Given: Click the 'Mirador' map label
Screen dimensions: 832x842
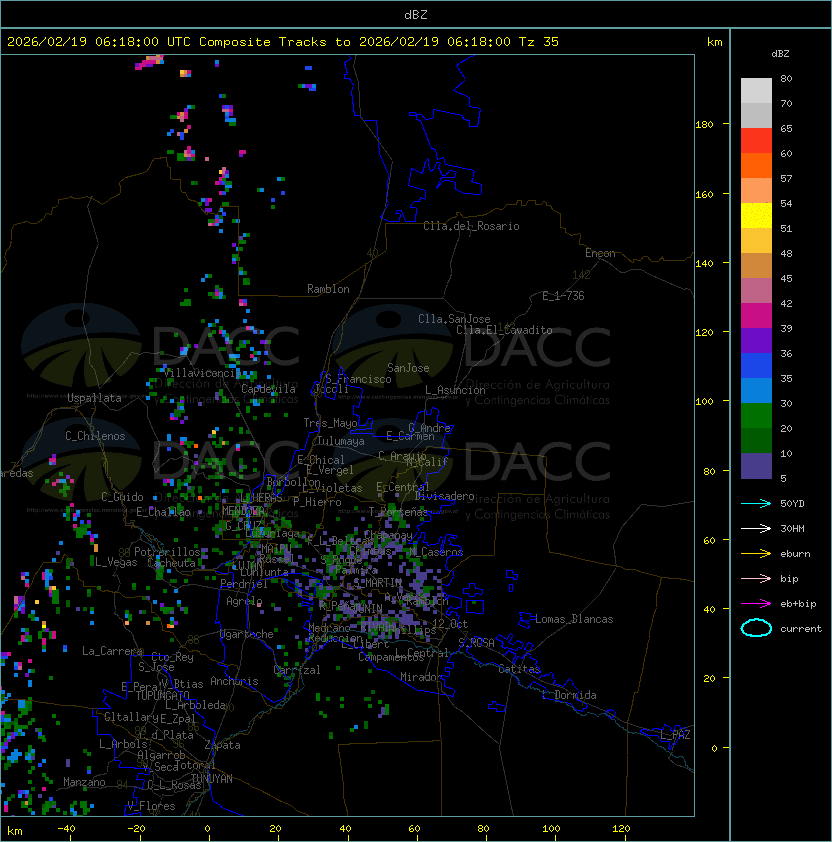Looking at the screenshot, I should coord(421,677).
